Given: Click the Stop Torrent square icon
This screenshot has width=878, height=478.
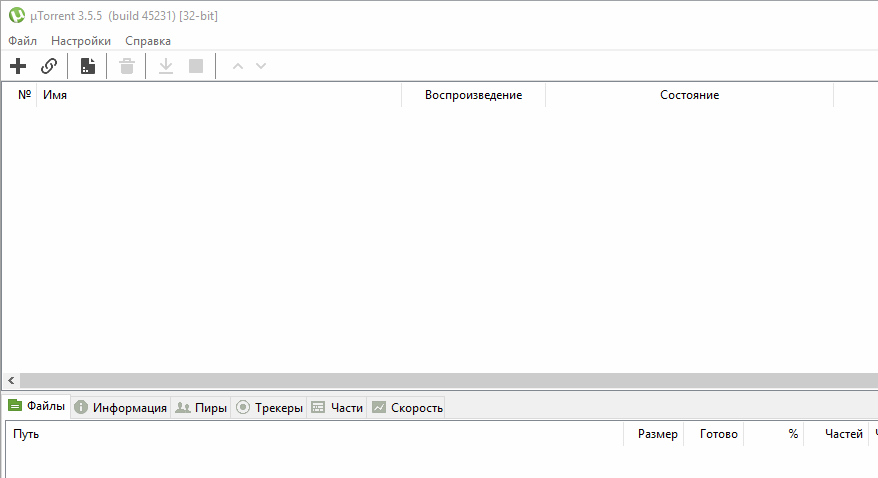Looking at the screenshot, I should (196, 66).
